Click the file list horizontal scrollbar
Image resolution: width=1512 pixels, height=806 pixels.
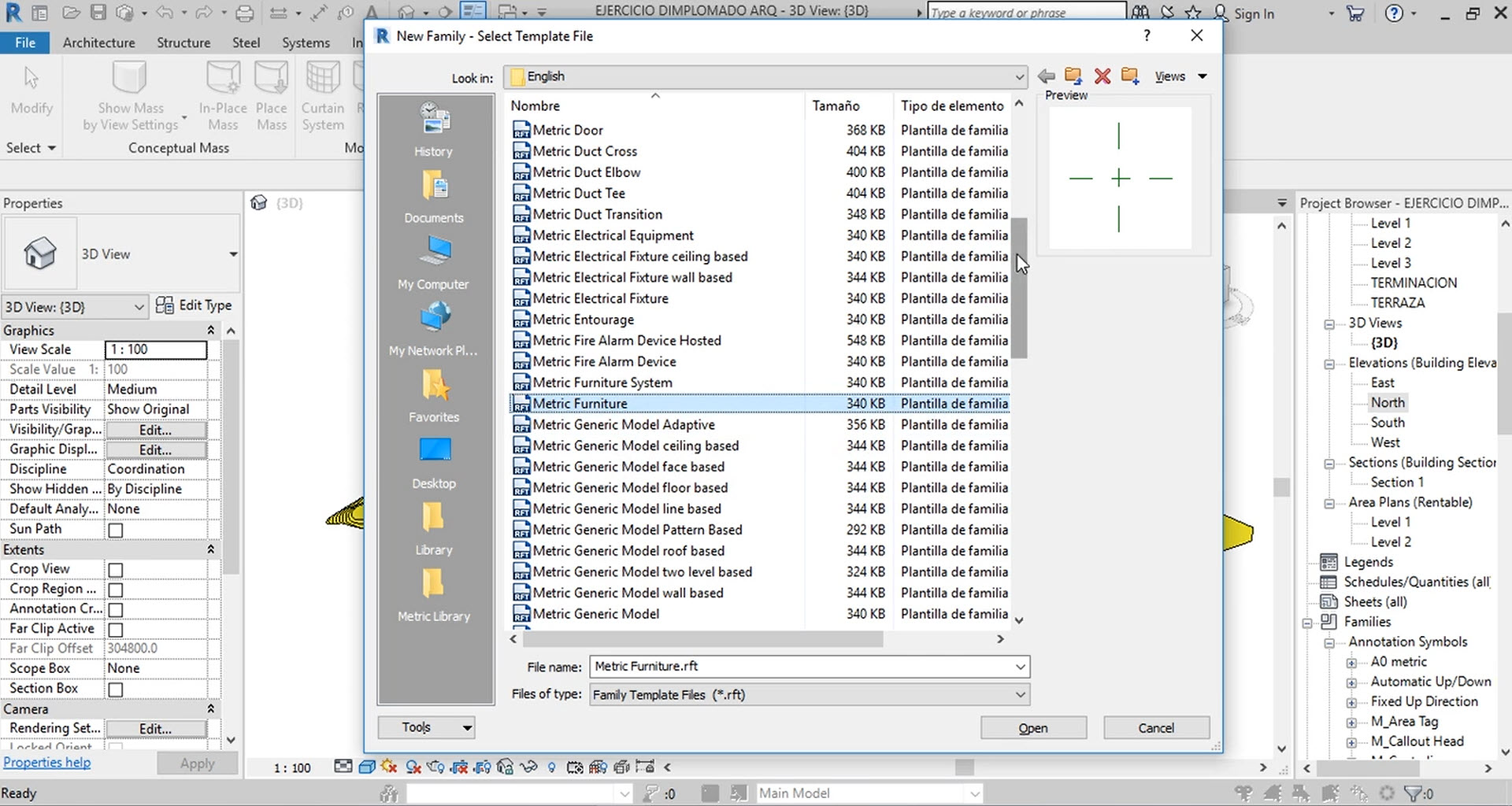(x=702, y=639)
